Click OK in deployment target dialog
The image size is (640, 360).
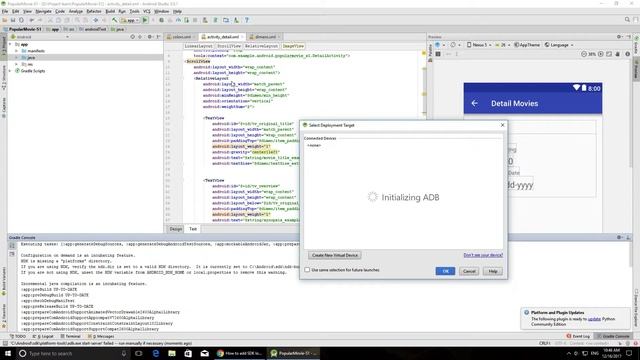(x=445, y=271)
